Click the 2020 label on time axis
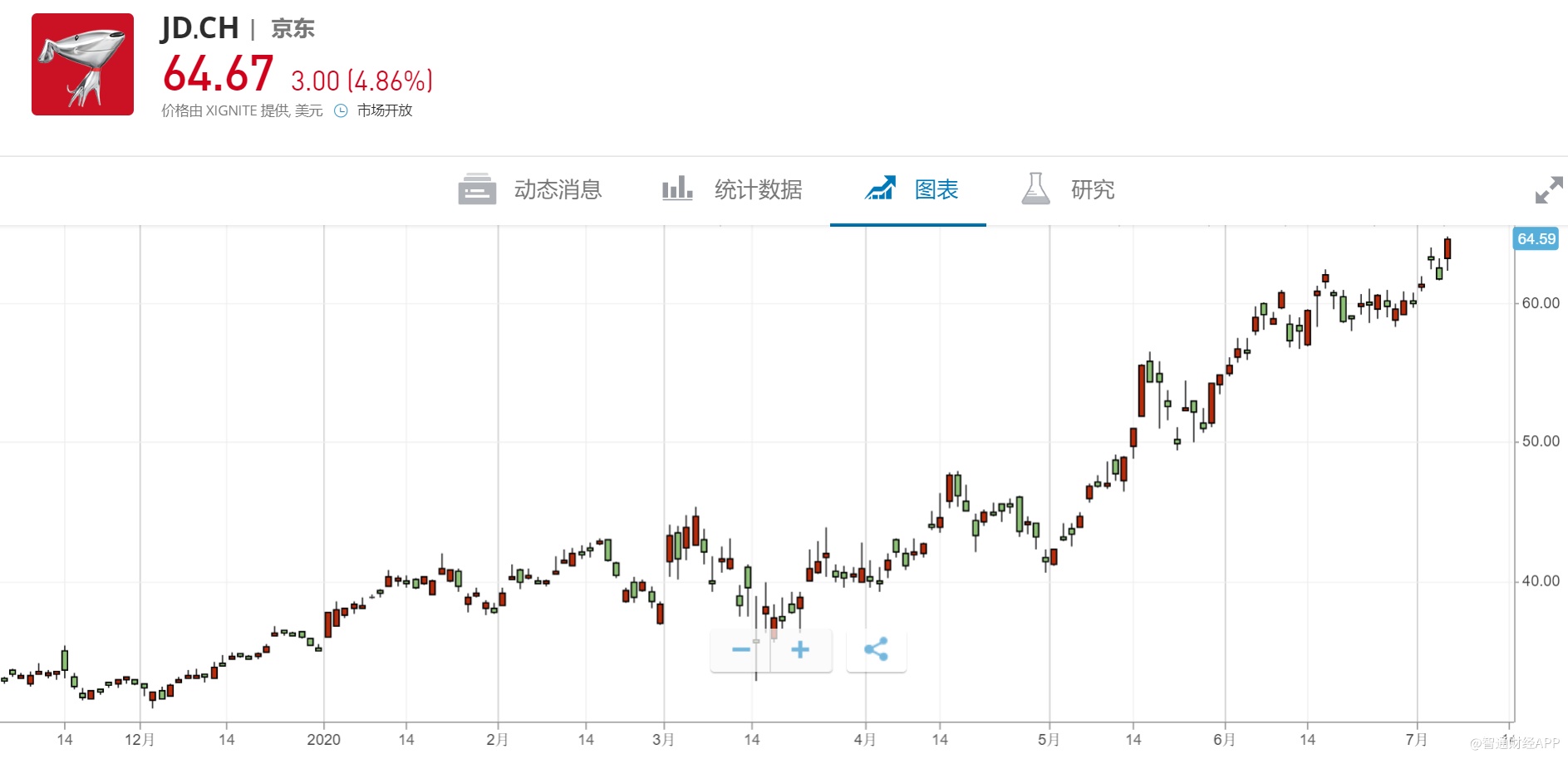 (323, 739)
